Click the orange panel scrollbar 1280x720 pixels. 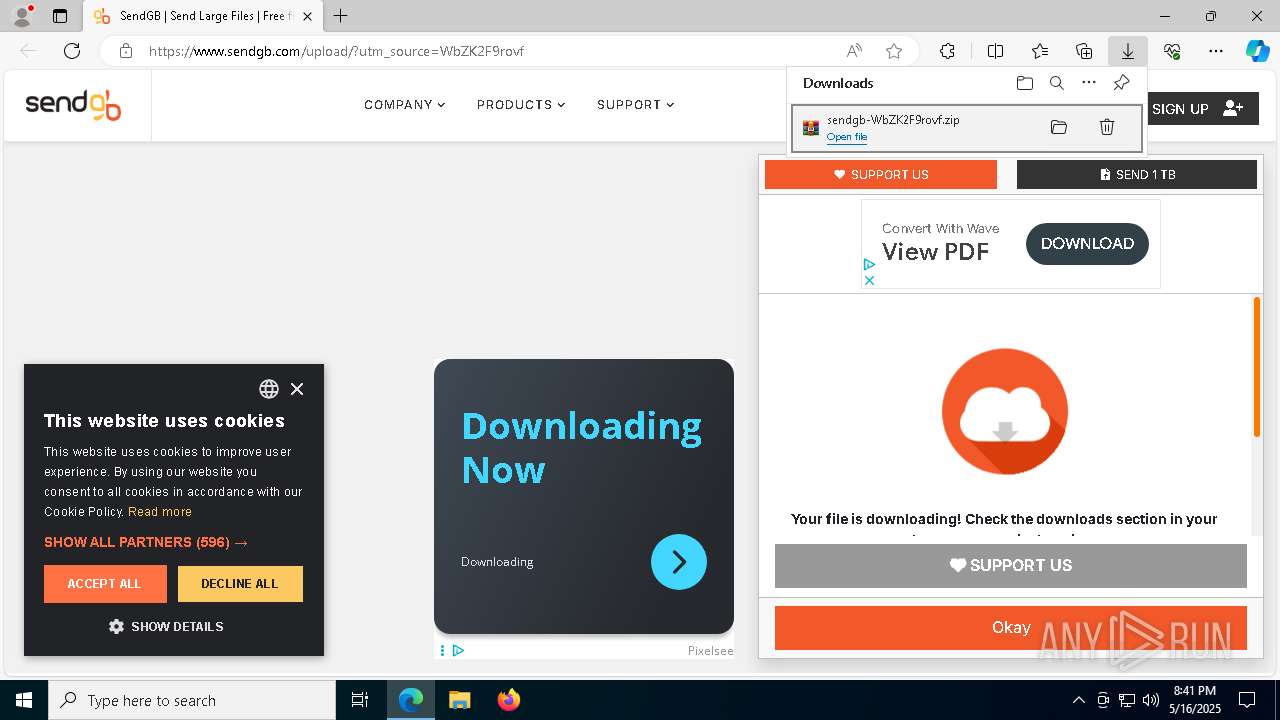pos(1257,367)
